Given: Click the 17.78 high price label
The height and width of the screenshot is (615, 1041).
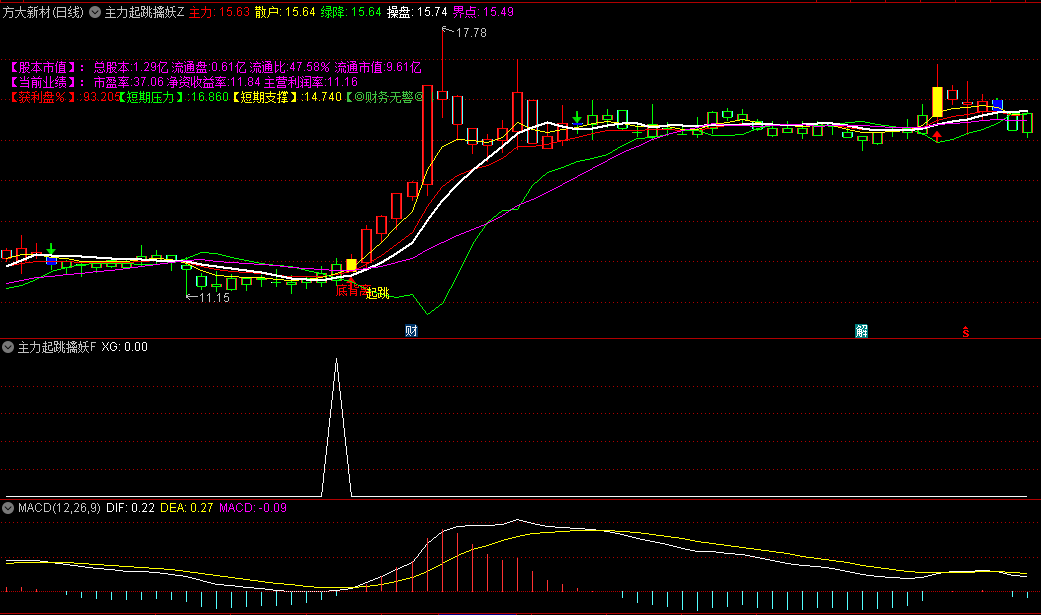Looking at the screenshot, I should pyautogui.click(x=470, y=33).
